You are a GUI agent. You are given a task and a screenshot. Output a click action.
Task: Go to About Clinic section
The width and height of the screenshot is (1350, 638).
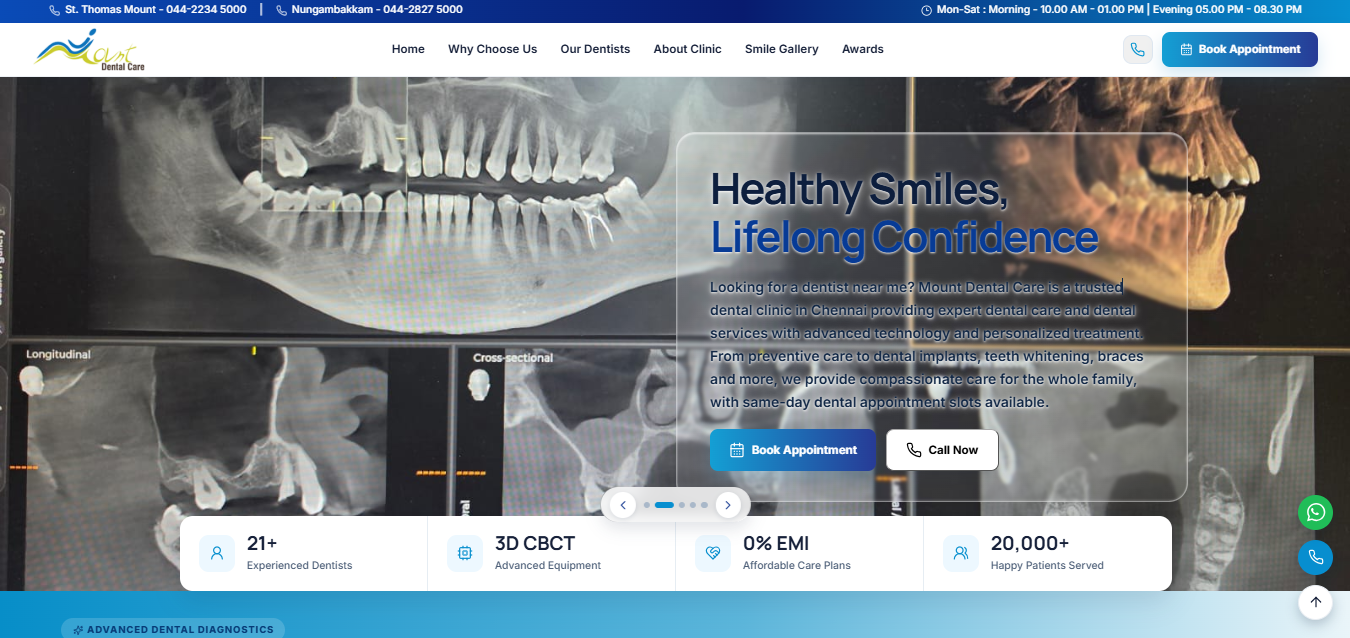(687, 49)
